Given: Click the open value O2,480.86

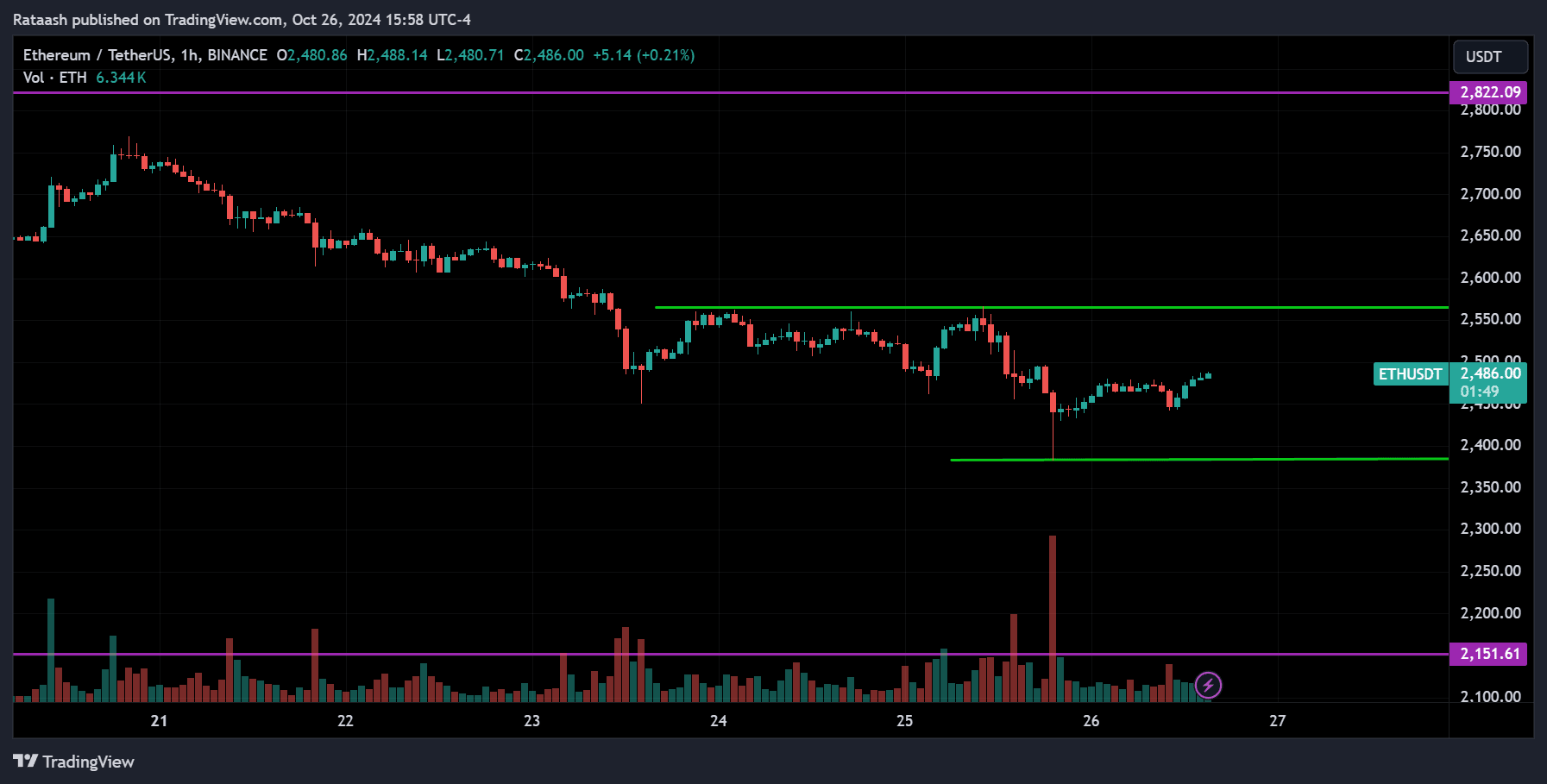Looking at the screenshot, I should [x=311, y=55].
